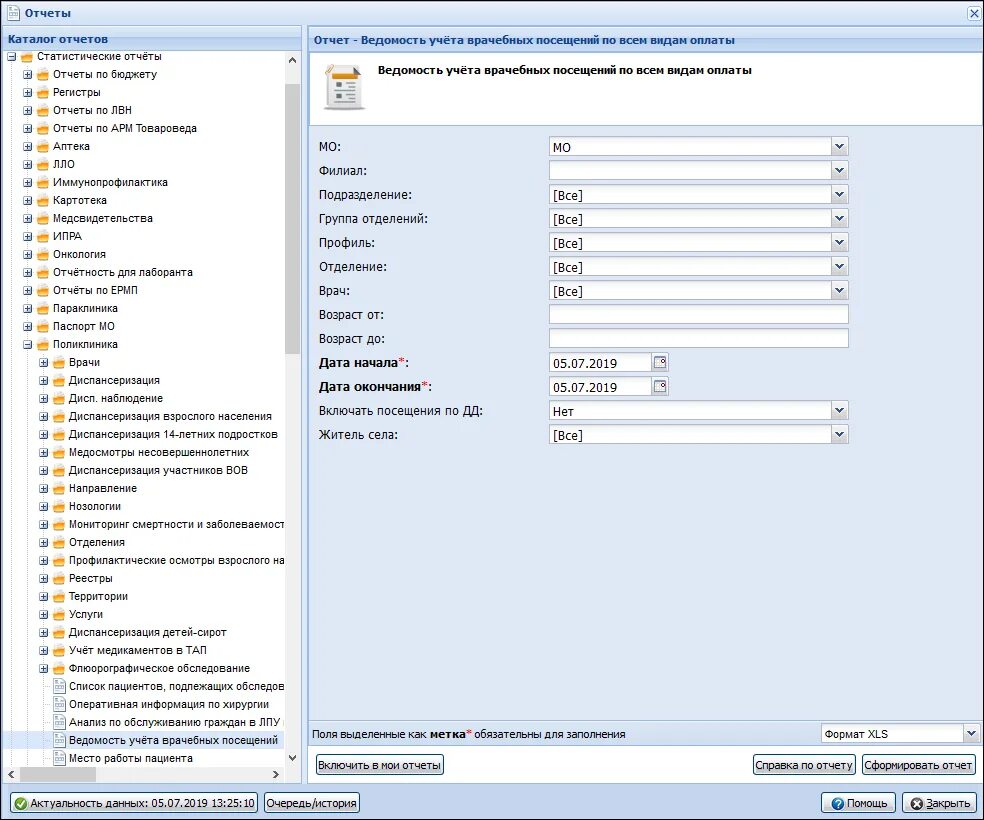The width and height of the screenshot is (984, 820).
Task: Open the Формат XLS format dropdown
Action: [x=971, y=733]
